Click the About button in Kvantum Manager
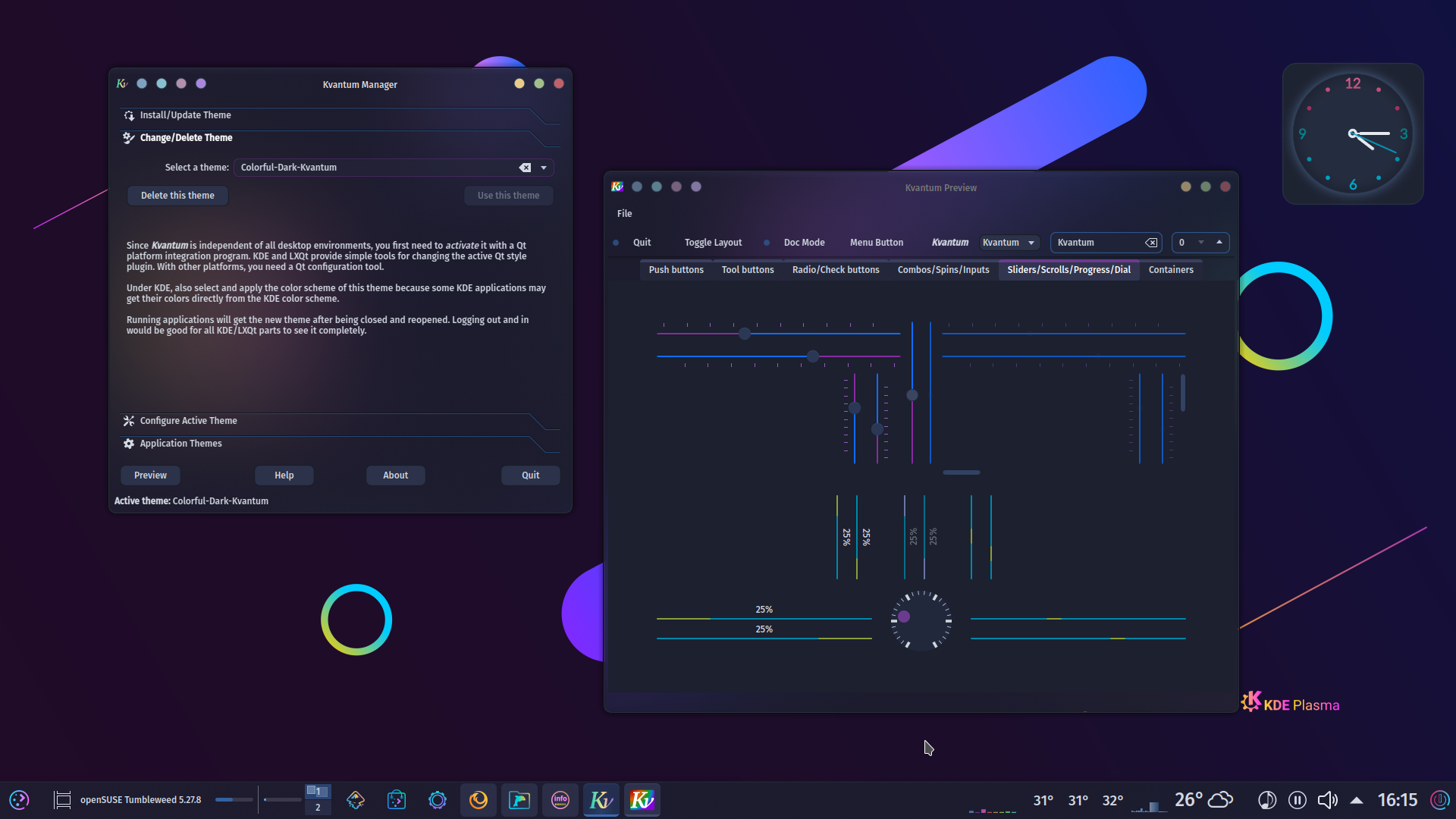The height and width of the screenshot is (819, 1456). (x=395, y=475)
